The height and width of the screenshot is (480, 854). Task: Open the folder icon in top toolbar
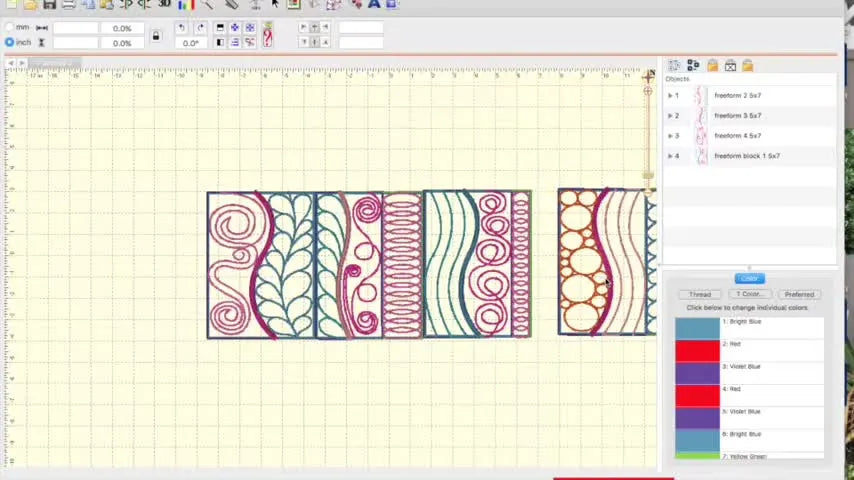coord(30,4)
